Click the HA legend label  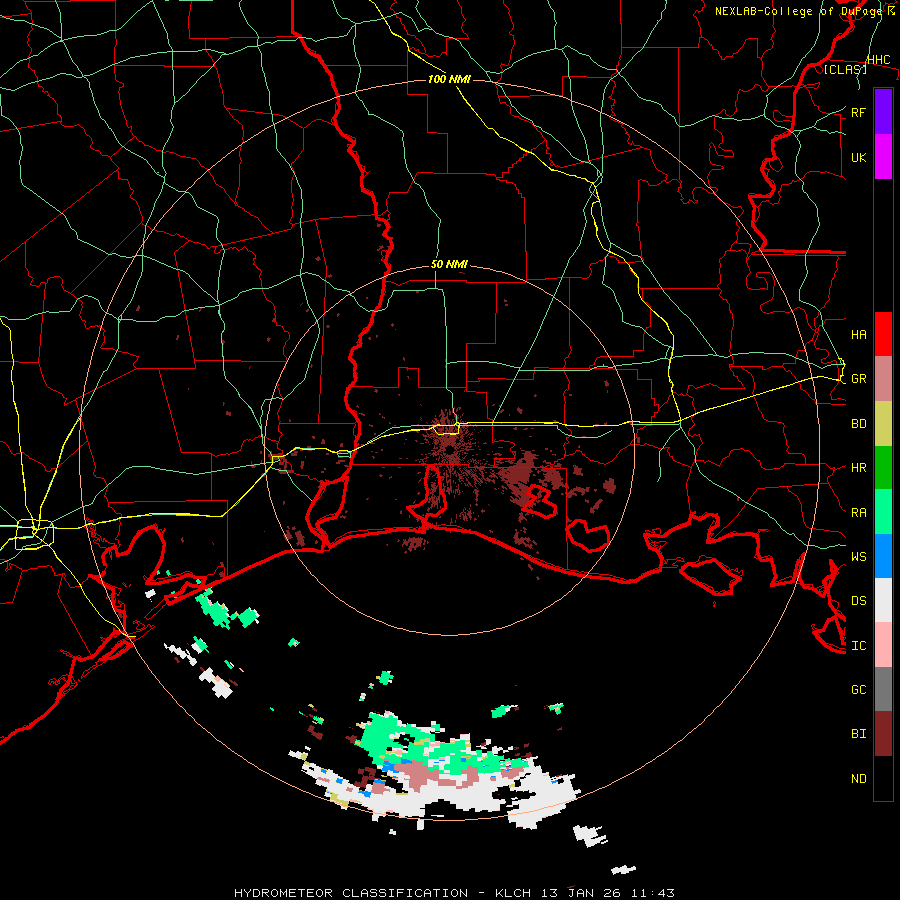coord(858,334)
